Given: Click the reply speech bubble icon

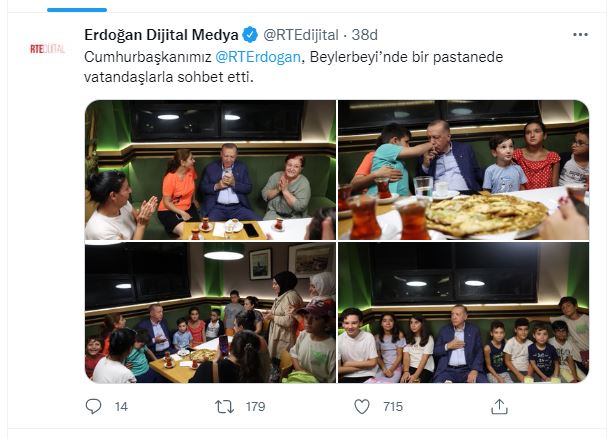Looking at the screenshot, I should [93, 406].
